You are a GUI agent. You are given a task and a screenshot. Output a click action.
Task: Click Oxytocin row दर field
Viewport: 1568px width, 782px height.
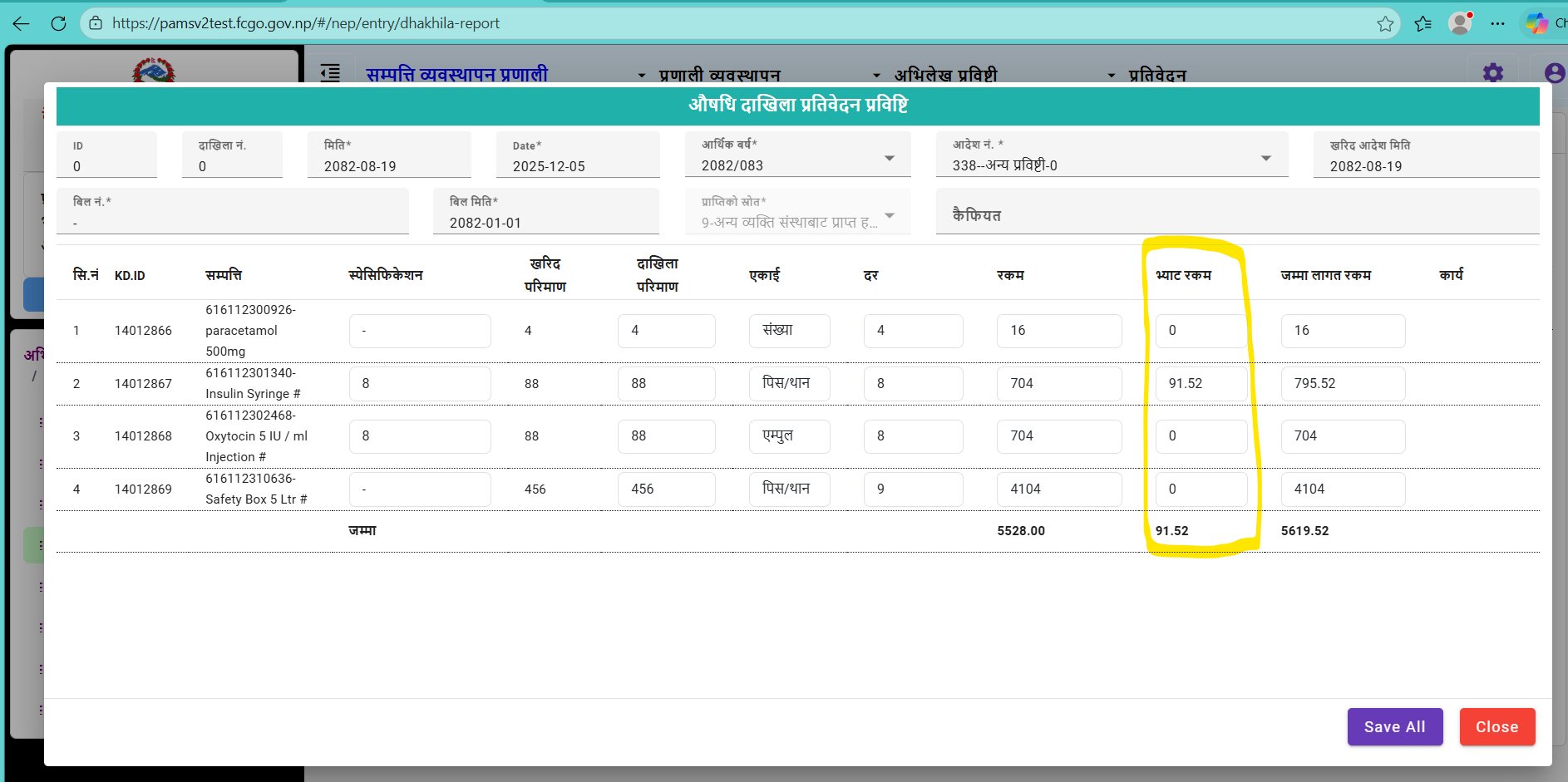click(x=914, y=436)
